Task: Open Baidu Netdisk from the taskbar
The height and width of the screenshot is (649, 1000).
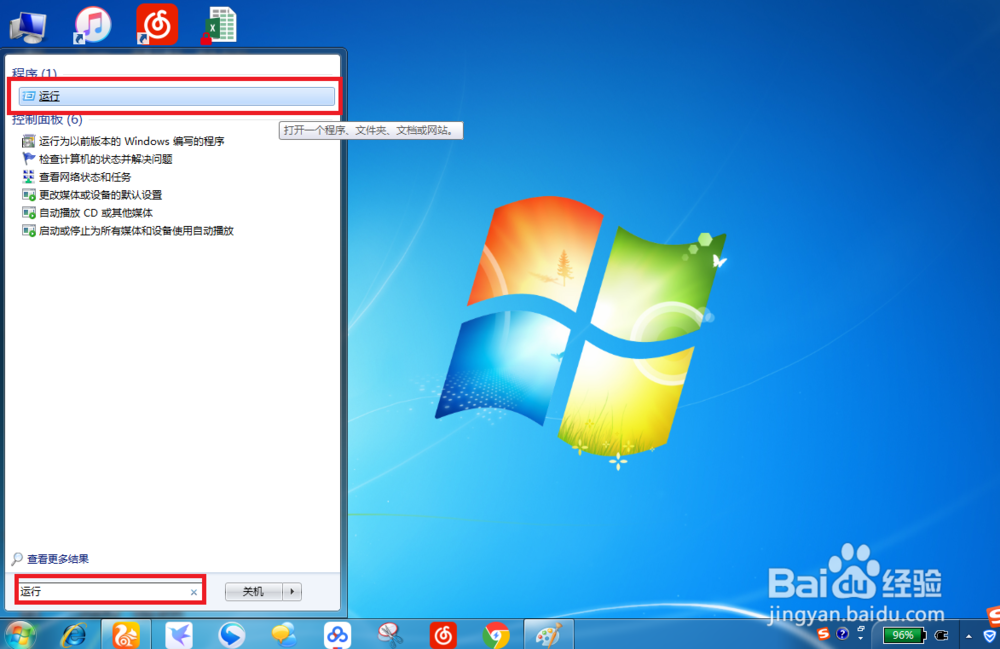Action: (x=337, y=635)
